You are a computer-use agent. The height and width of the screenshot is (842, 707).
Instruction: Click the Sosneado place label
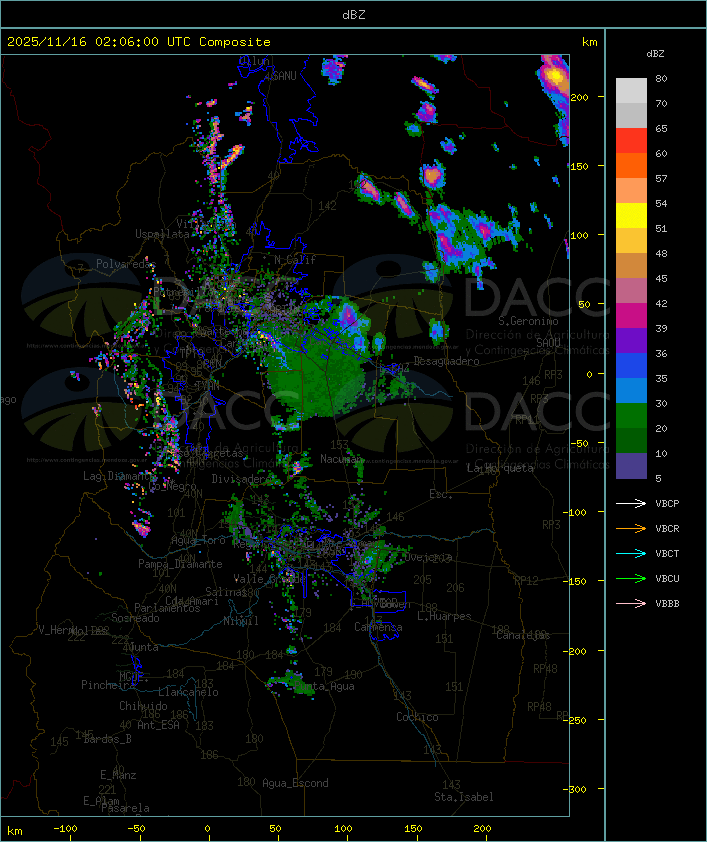click(135, 618)
